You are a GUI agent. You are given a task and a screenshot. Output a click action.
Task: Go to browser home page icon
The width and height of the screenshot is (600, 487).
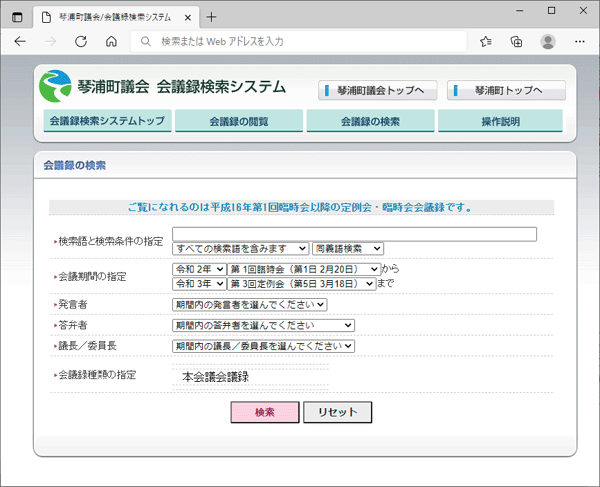point(111,41)
